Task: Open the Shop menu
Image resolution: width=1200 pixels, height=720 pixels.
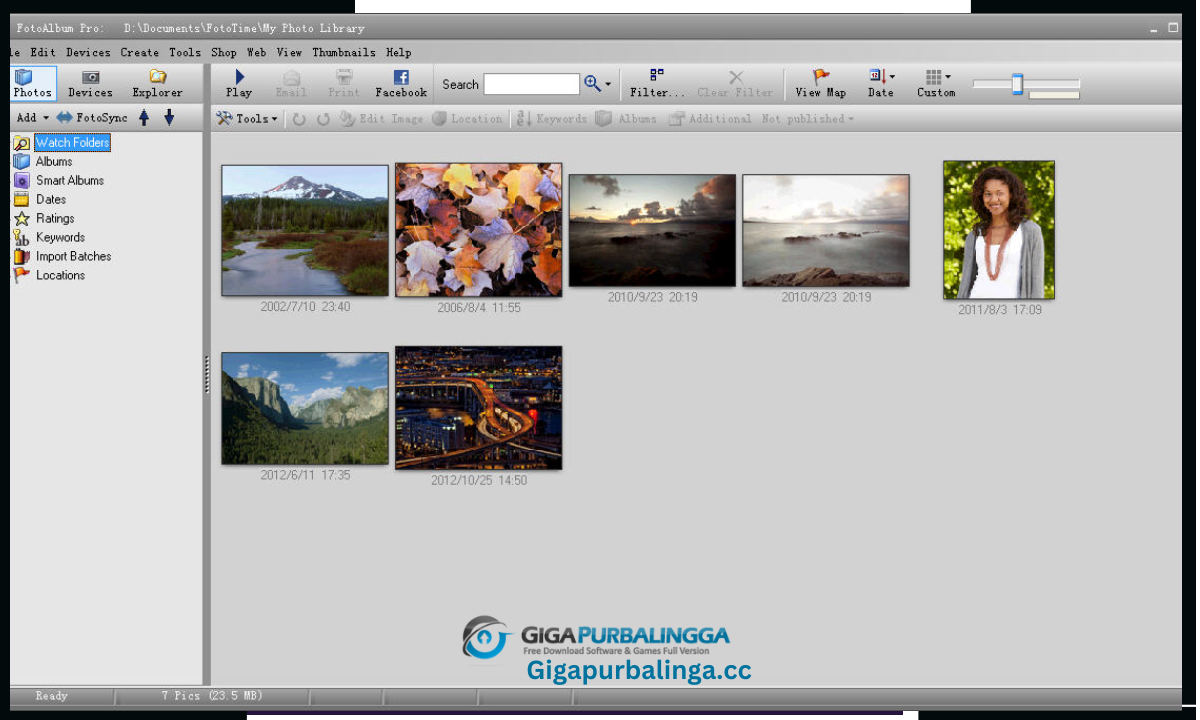Action: pyautogui.click(x=224, y=52)
